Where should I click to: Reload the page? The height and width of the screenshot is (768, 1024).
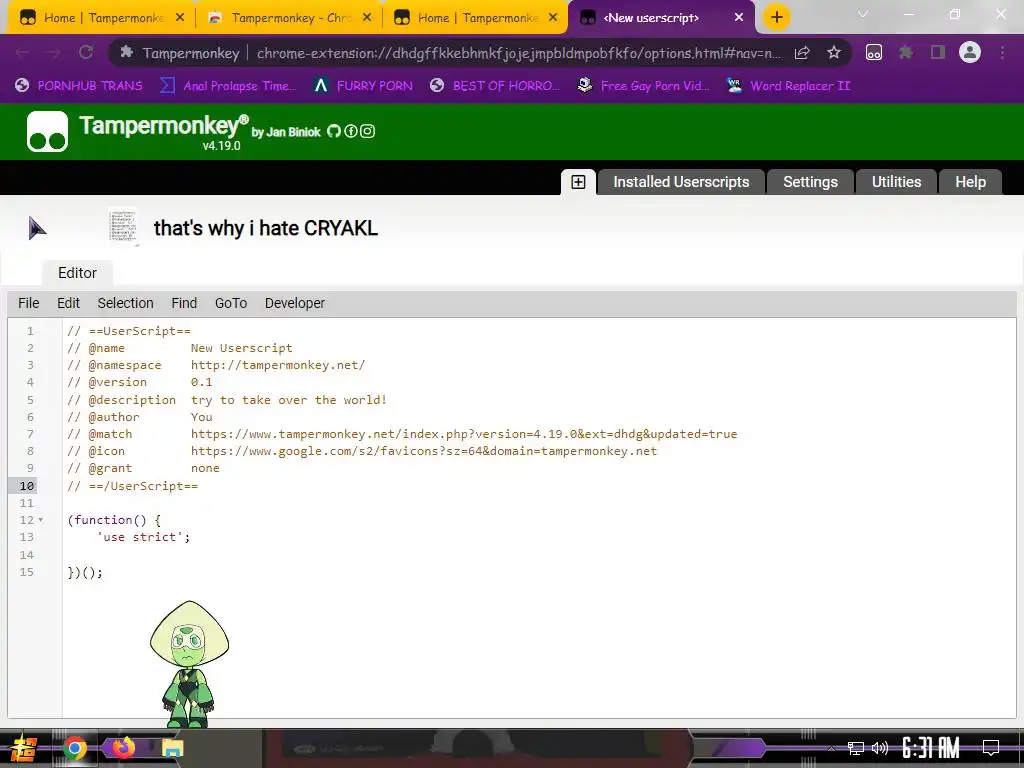click(86, 52)
